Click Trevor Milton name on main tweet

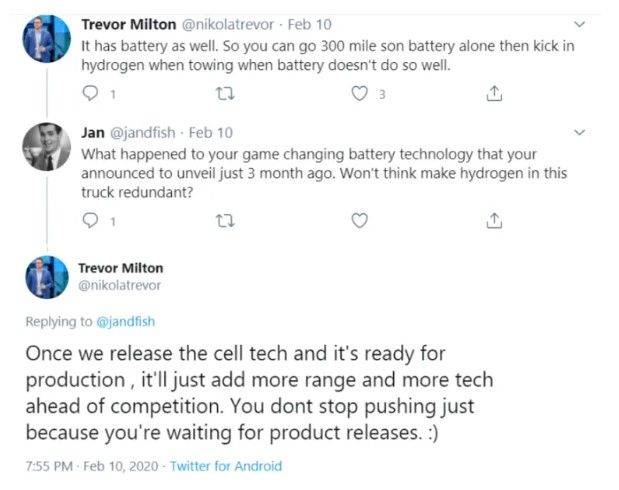click(x=120, y=268)
